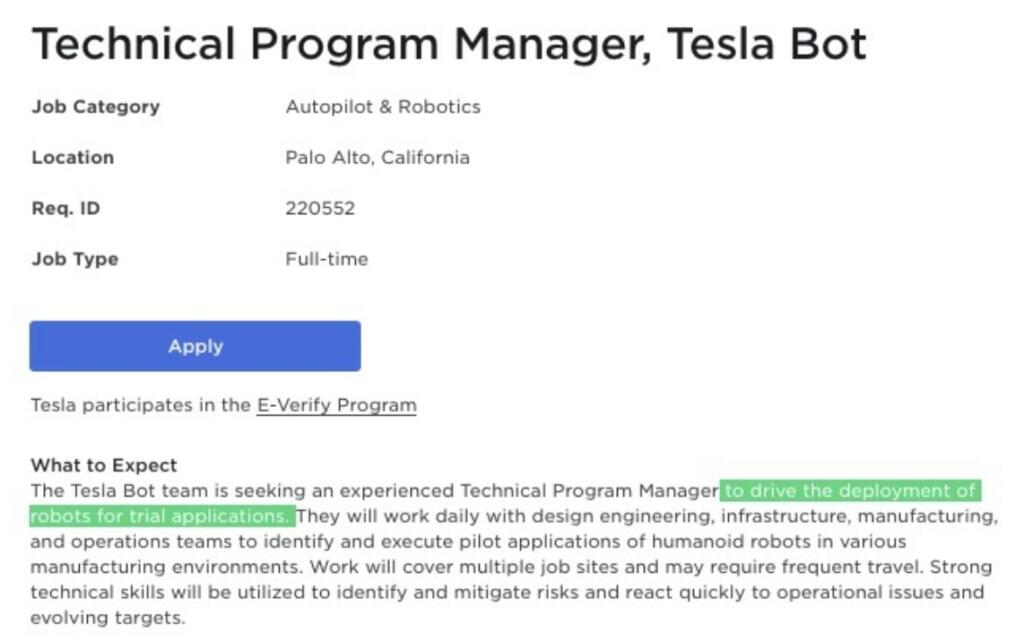Select the Palo Alto, California location text
This screenshot has width=1024, height=640.
coord(377,157)
